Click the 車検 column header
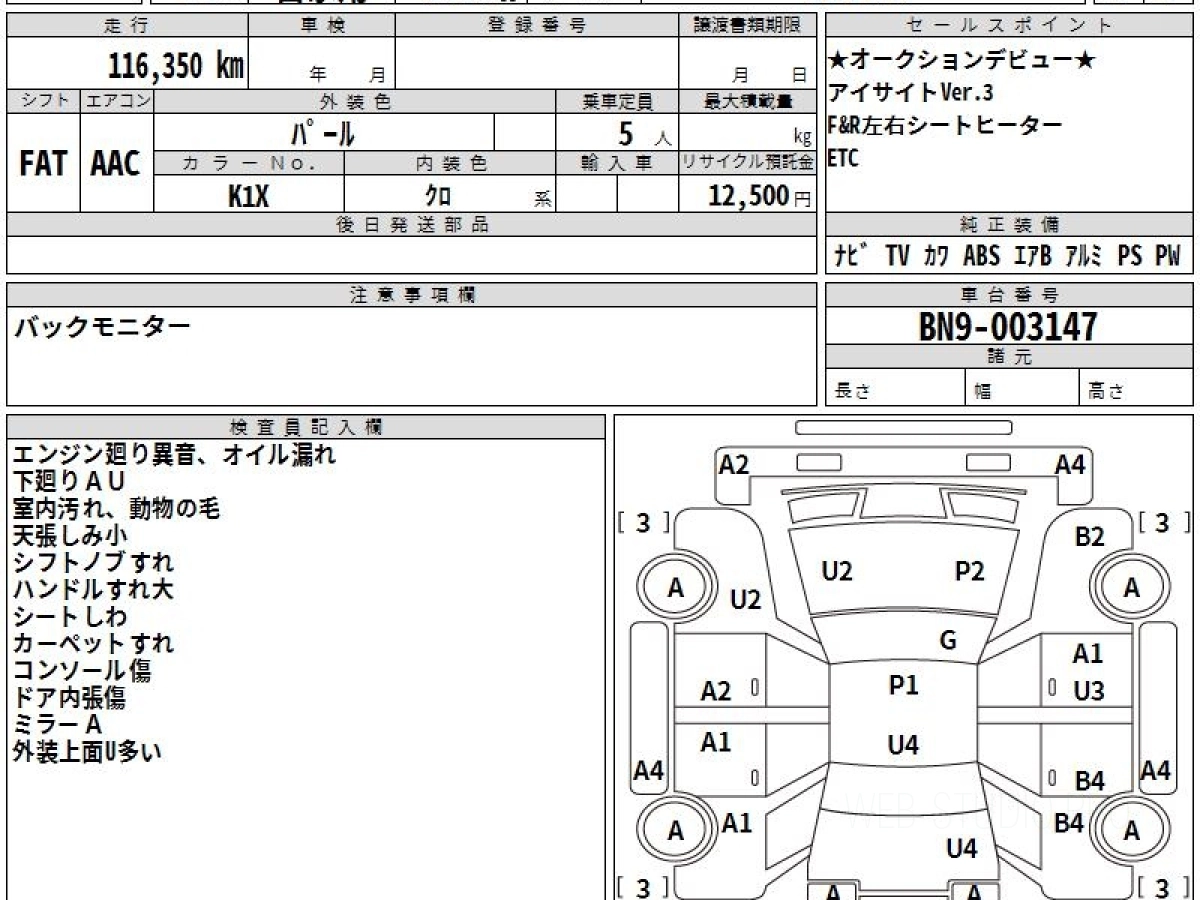 coord(322,25)
